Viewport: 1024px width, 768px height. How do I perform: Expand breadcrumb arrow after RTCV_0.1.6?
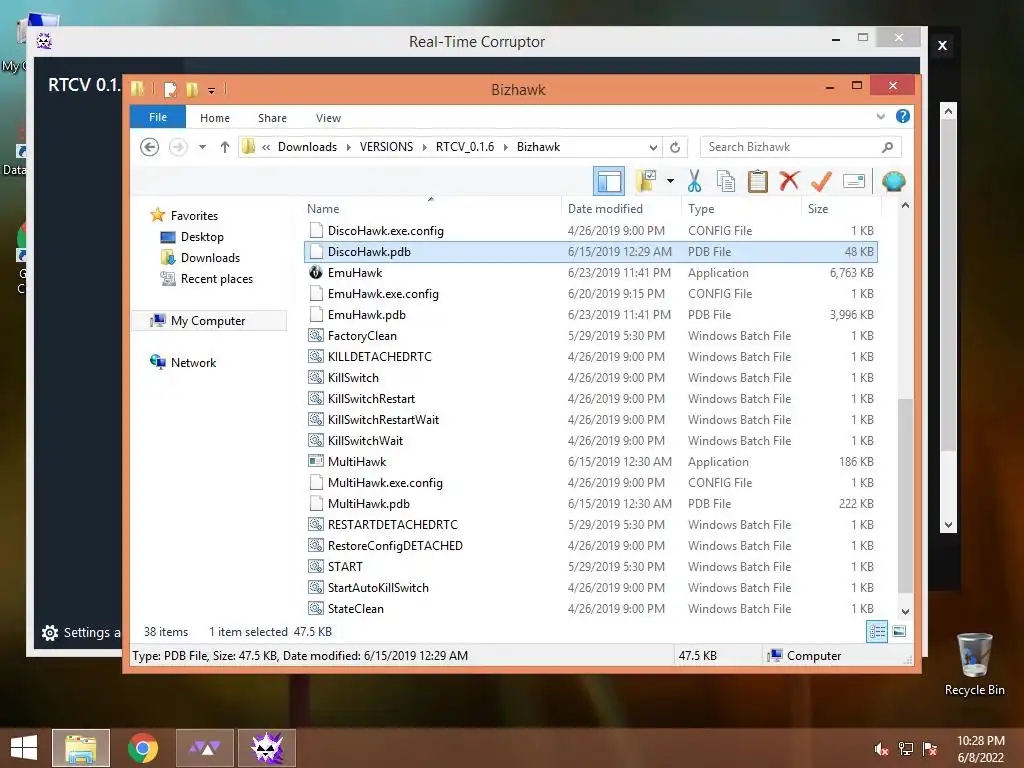point(505,147)
